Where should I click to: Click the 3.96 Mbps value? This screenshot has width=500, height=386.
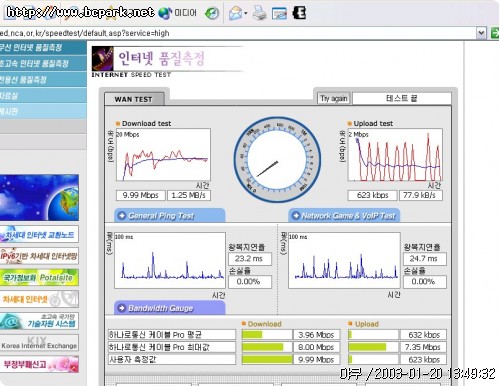click(316, 335)
